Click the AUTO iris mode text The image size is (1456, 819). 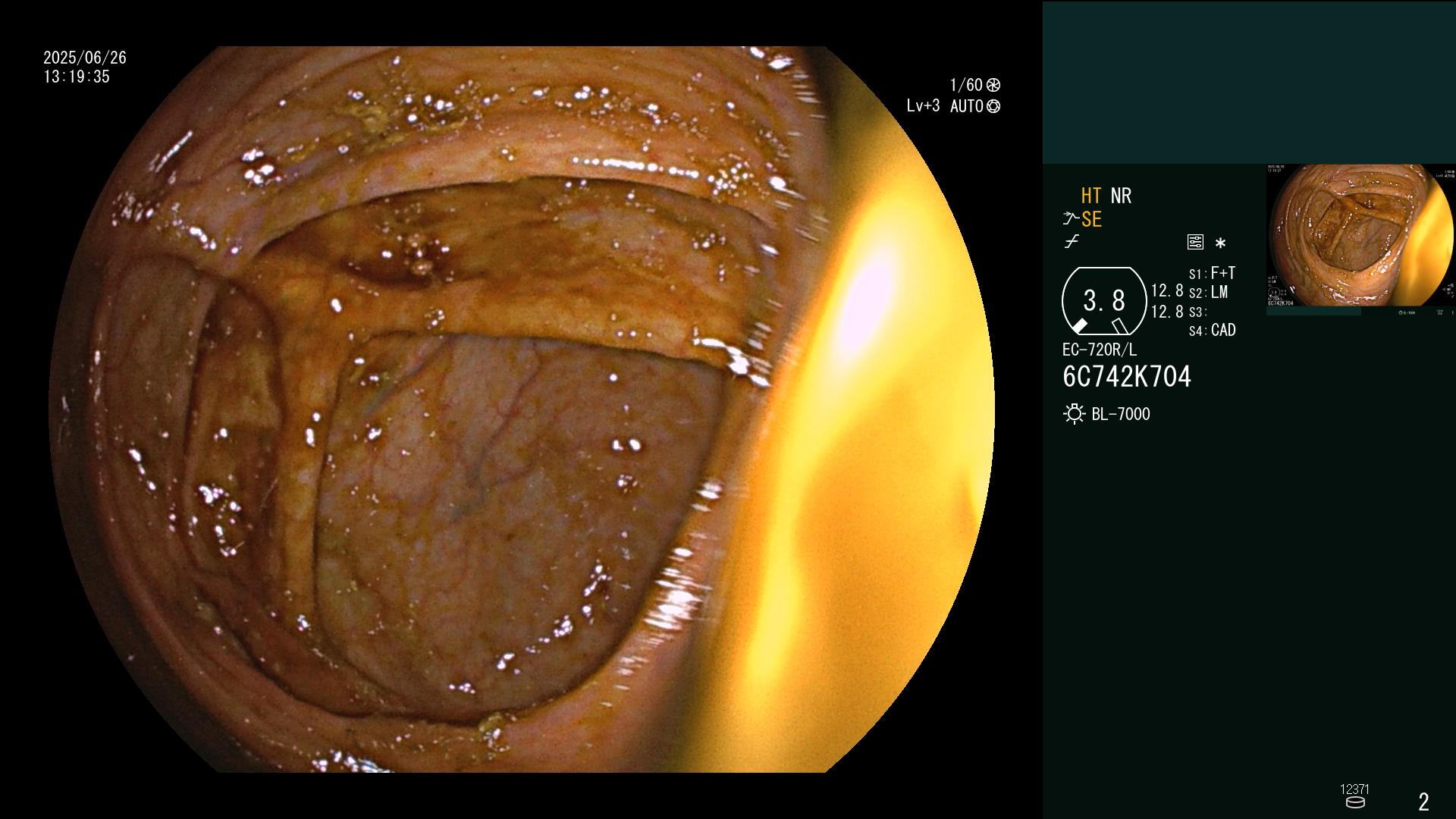[x=967, y=106]
